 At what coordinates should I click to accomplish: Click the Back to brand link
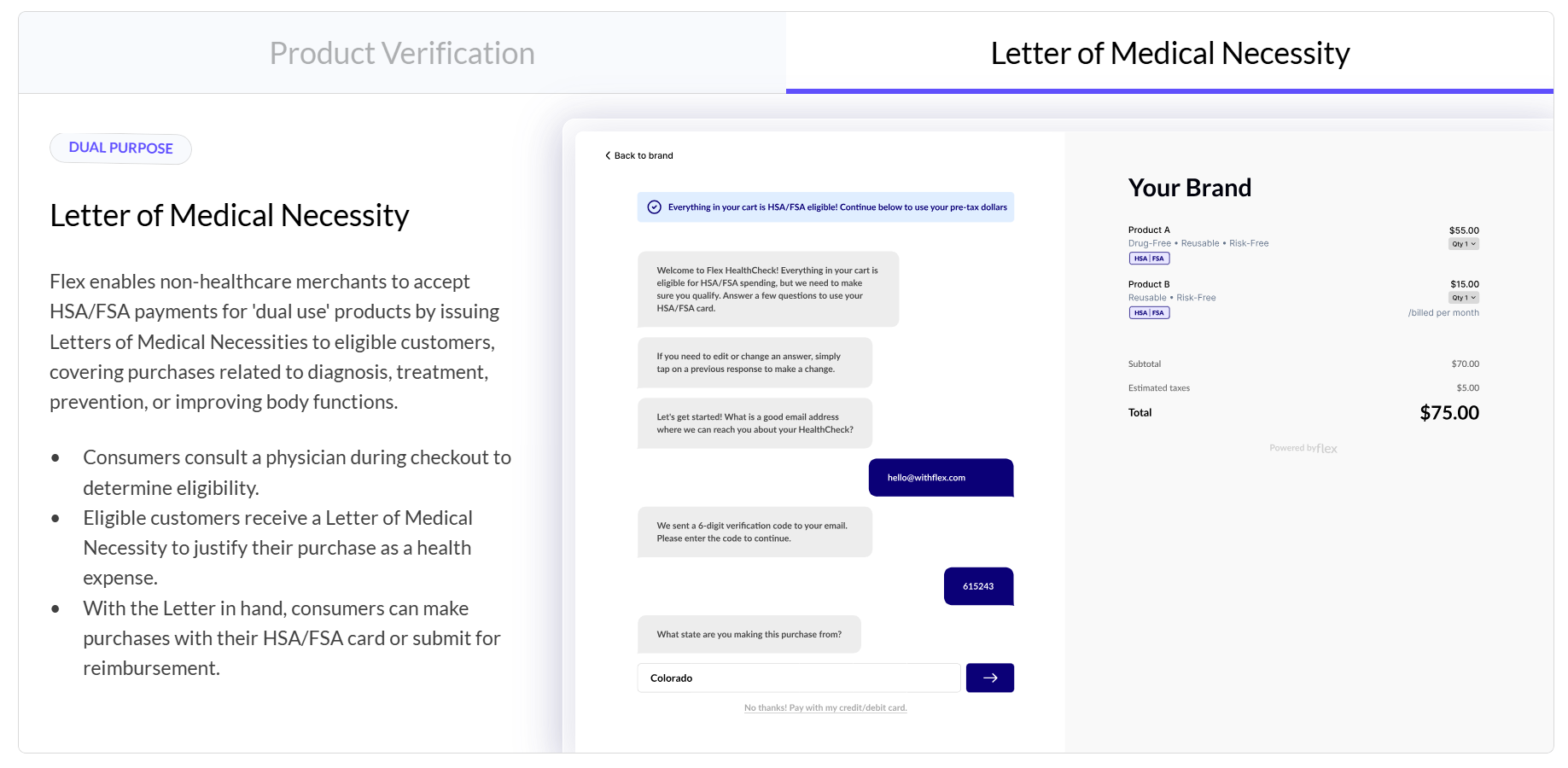click(x=644, y=155)
